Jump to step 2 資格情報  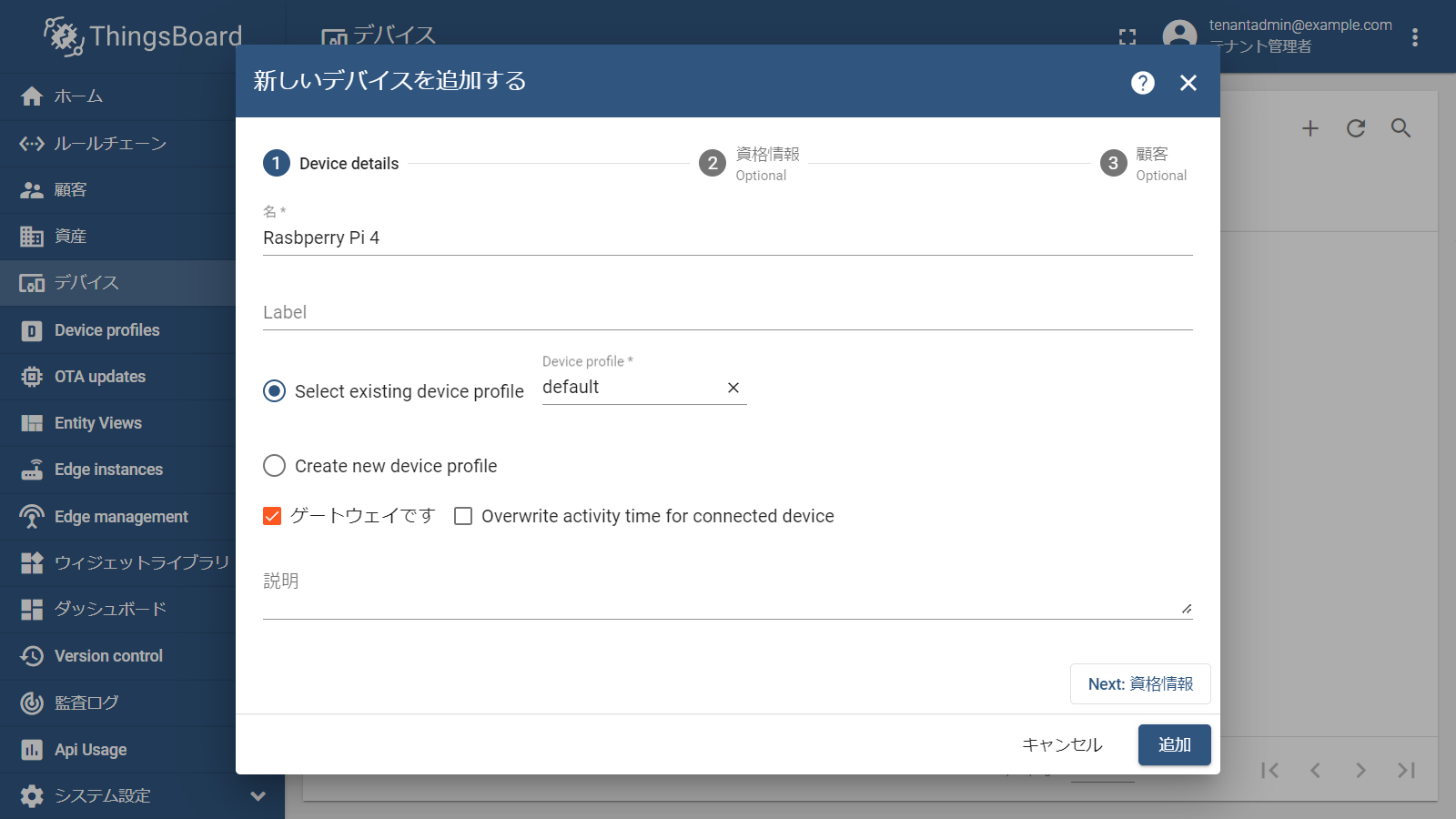click(713, 164)
